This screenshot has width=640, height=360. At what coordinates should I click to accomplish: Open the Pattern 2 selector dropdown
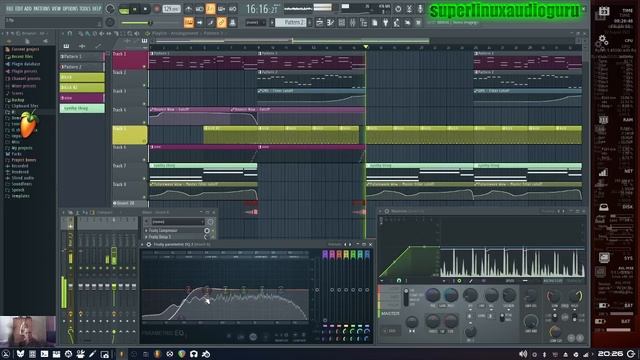(x=291, y=22)
